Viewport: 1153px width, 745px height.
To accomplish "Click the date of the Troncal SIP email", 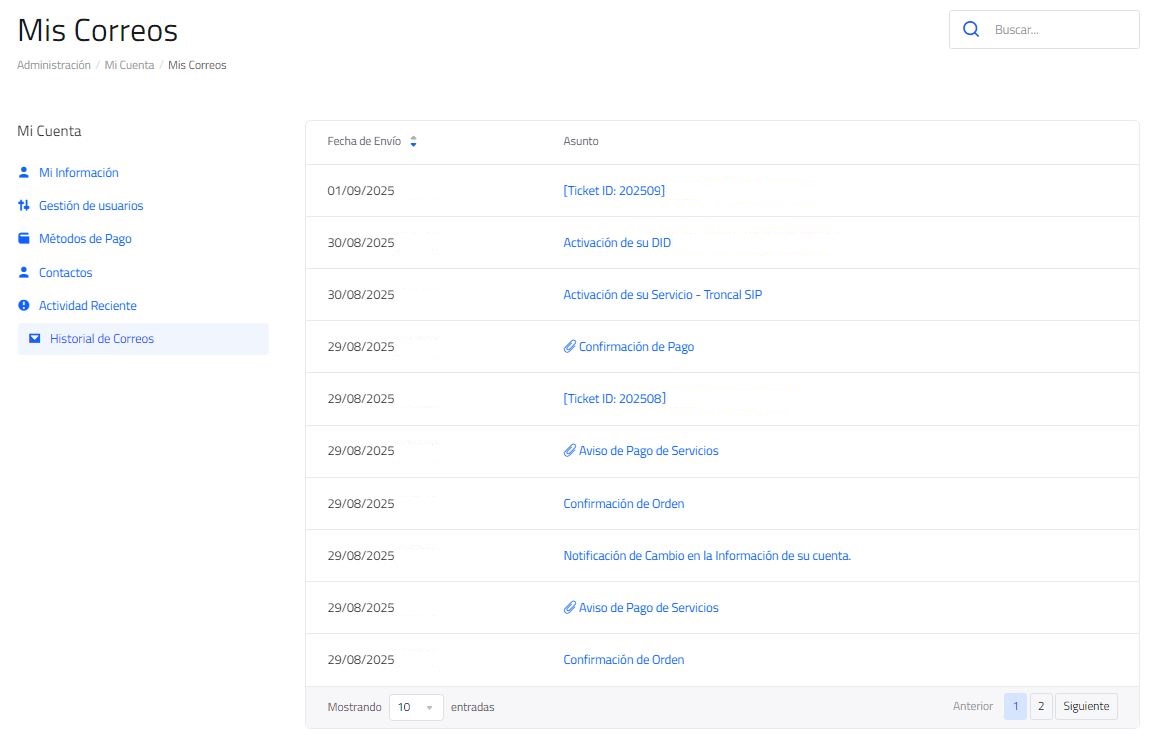I will click(x=361, y=294).
